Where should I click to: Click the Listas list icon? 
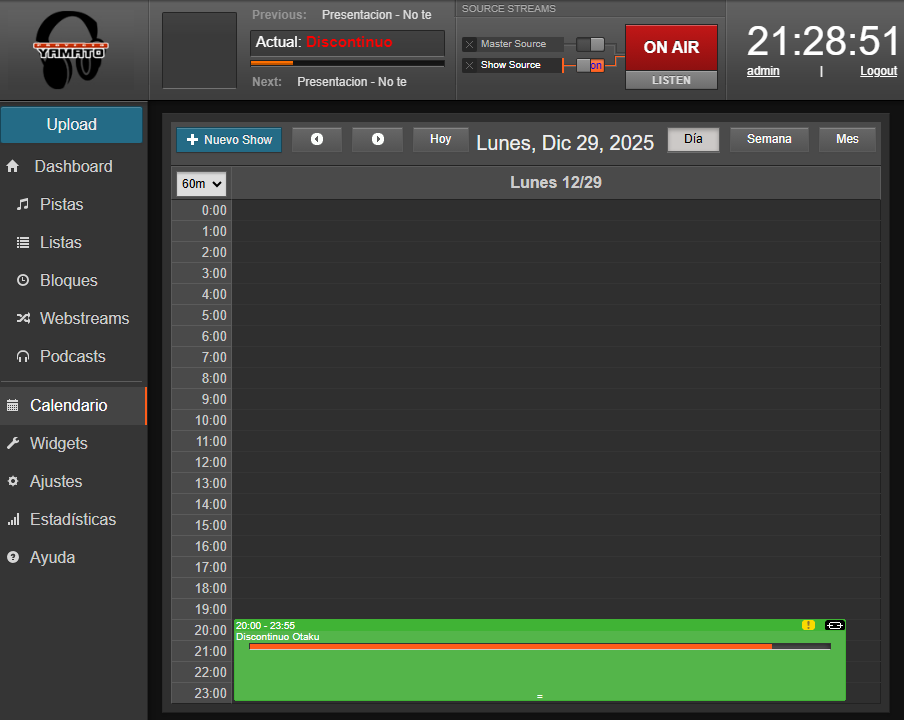tap(22, 242)
